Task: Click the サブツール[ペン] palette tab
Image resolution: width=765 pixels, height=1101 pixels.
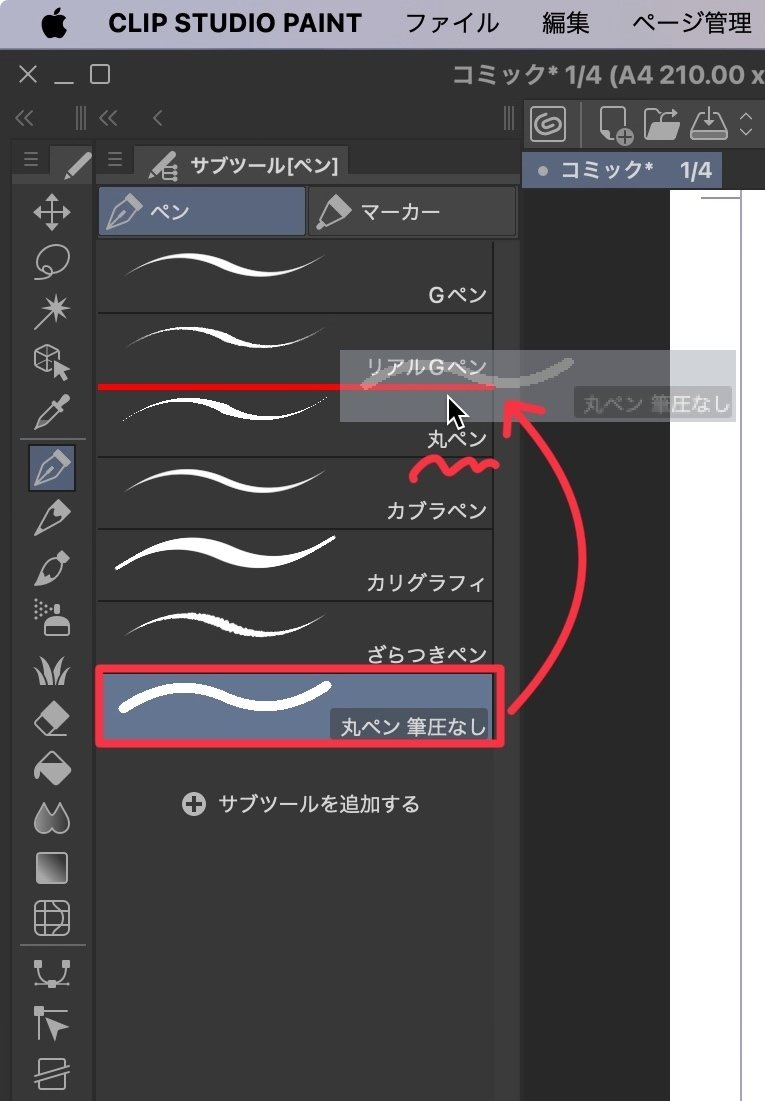Action: point(240,164)
